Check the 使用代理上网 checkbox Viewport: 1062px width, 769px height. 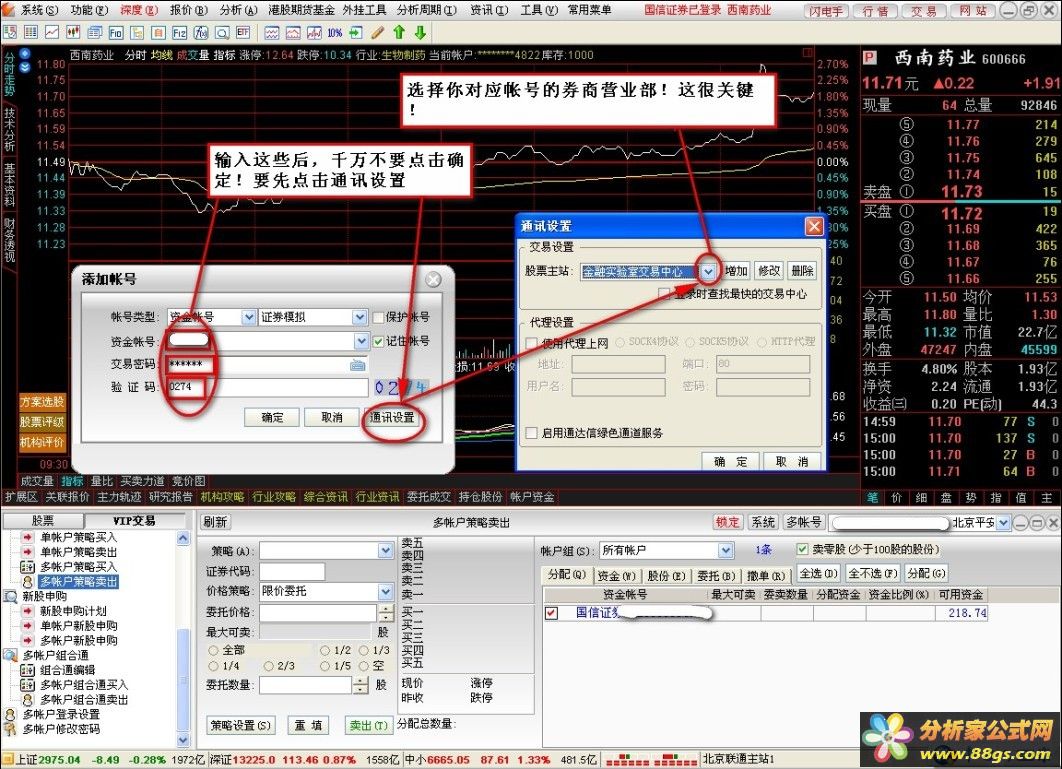(x=532, y=343)
